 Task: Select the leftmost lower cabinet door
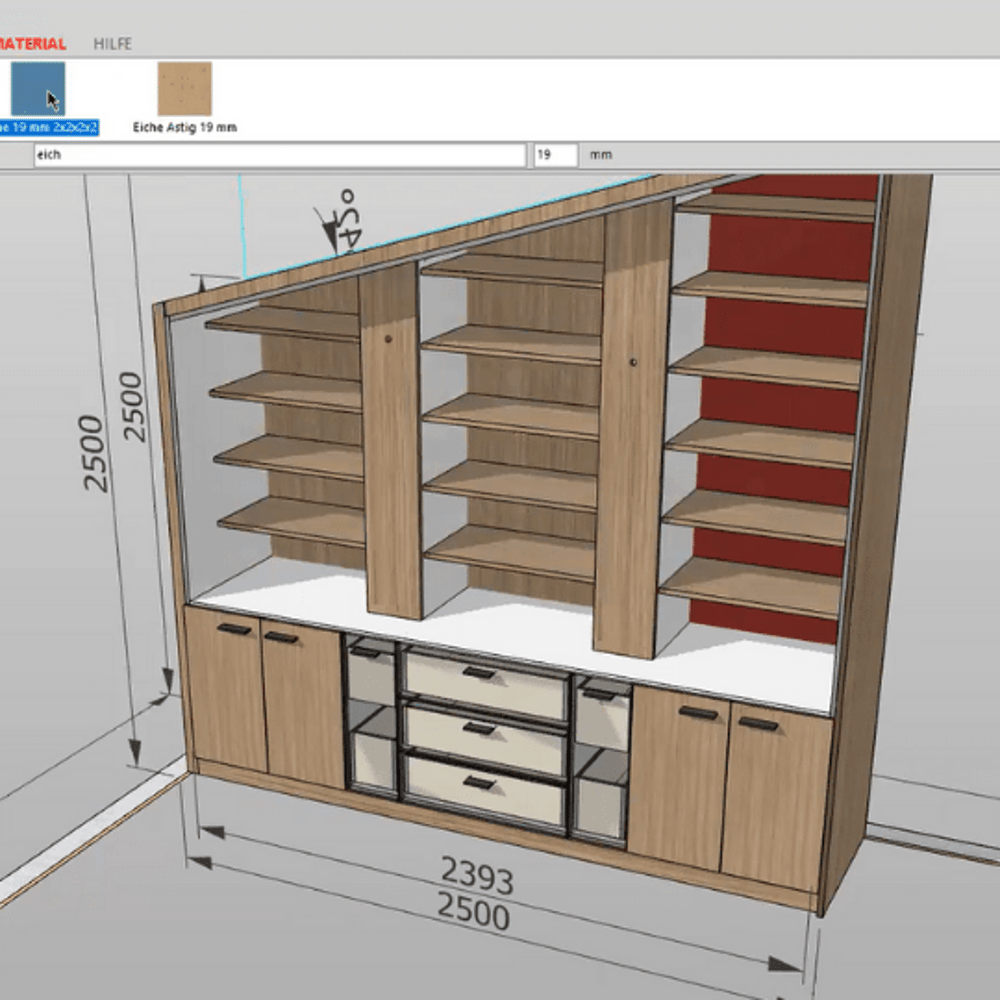tap(224, 689)
